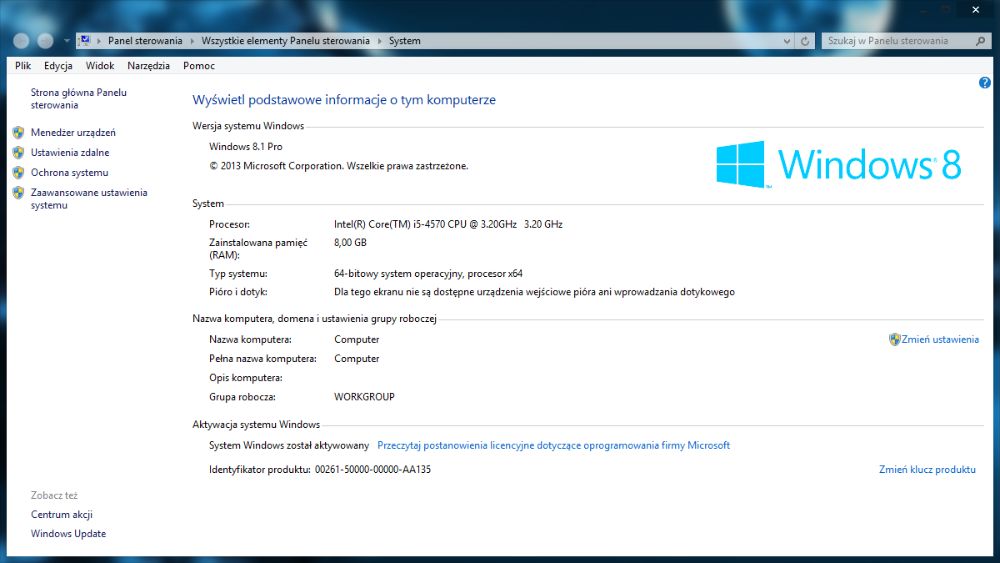Select the Intel Core i5-4570 processor value
Viewport: 1000px width, 563px height.
(x=448, y=224)
